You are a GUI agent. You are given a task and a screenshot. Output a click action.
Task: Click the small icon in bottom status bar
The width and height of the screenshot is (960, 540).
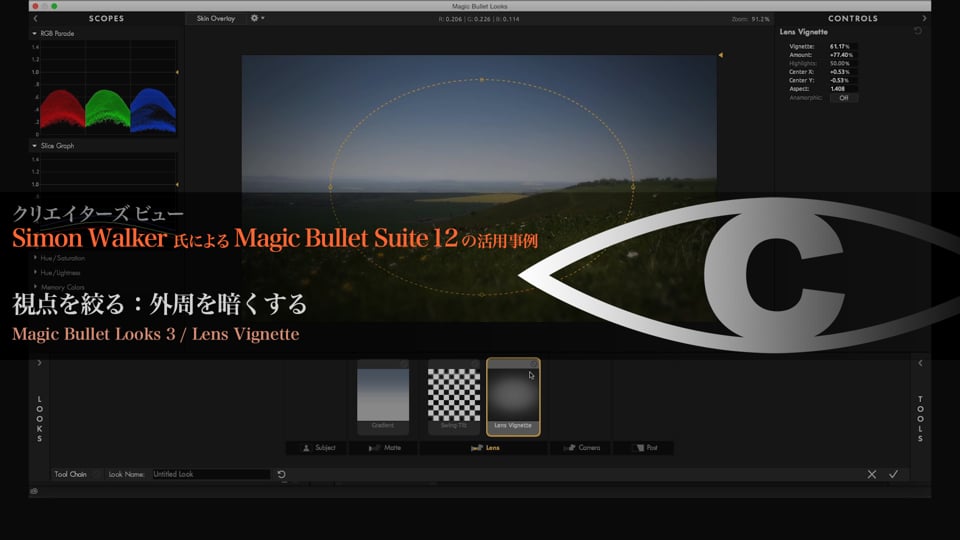tap(34, 491)
